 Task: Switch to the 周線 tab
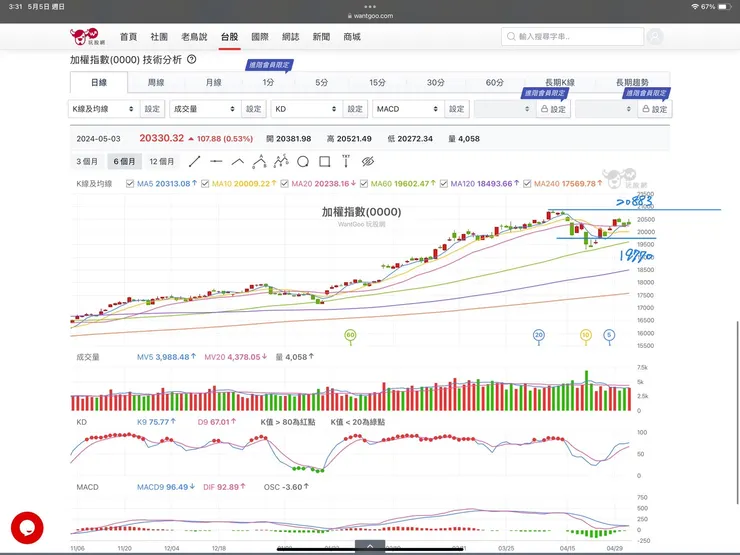156,83
